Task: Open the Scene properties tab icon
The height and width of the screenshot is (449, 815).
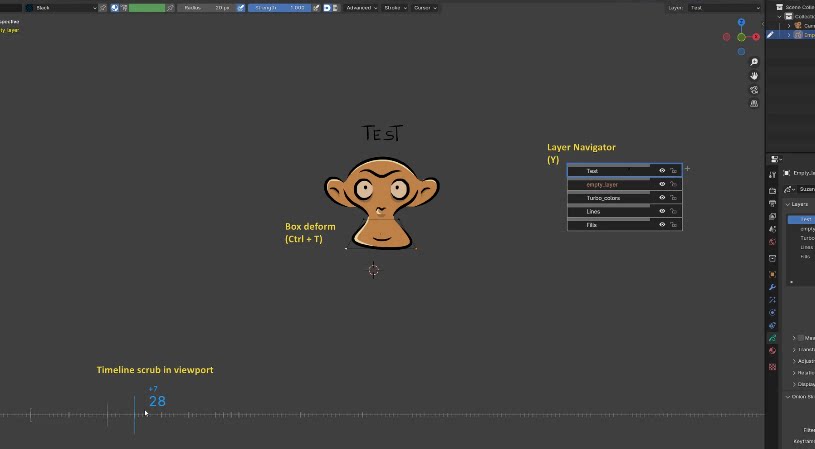Action: coord(772,229)
